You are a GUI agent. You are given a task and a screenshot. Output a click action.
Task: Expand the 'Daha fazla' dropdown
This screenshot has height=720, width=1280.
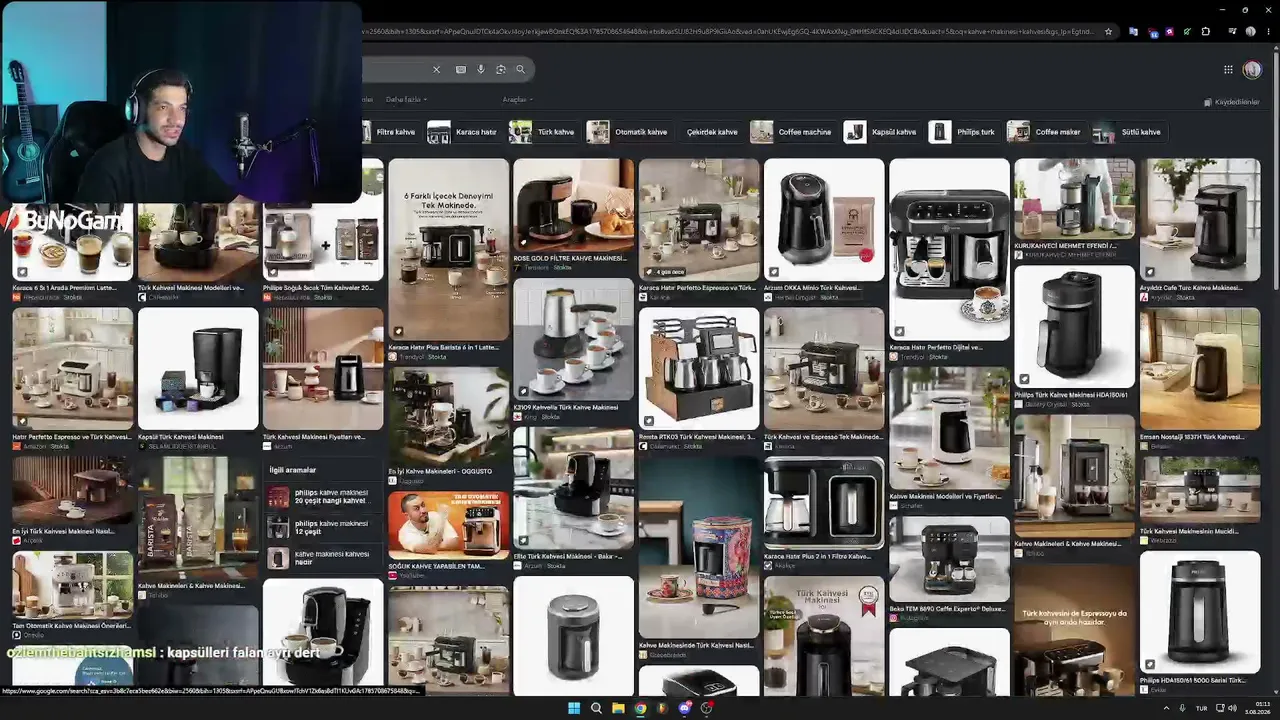point(406,100)
